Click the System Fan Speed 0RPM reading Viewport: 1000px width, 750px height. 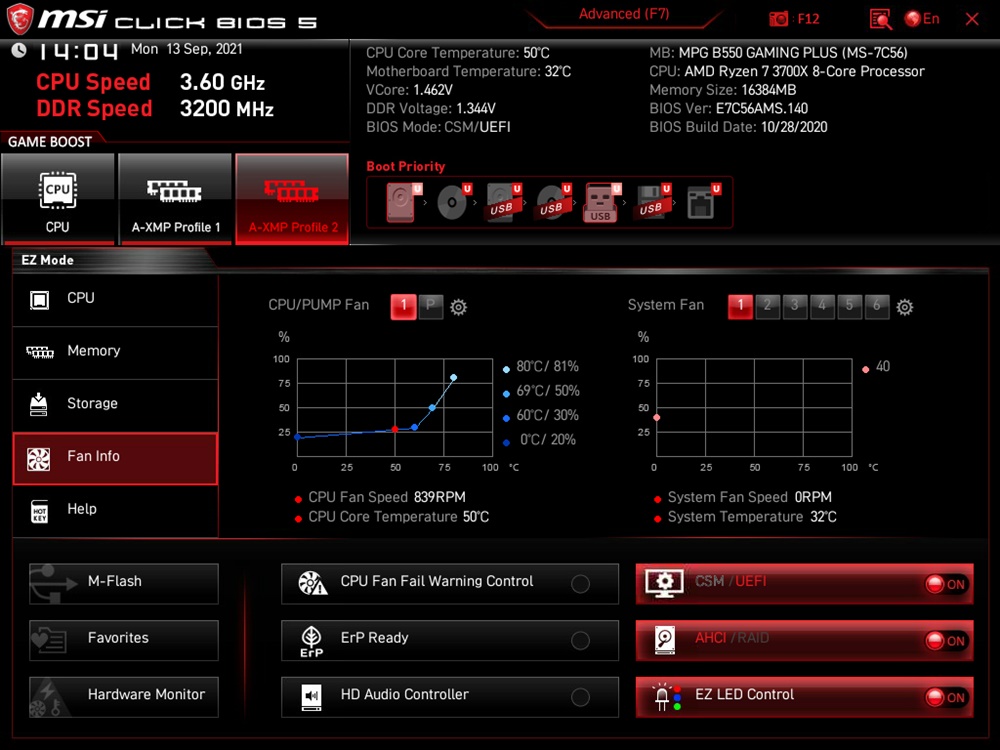(749, 497)
